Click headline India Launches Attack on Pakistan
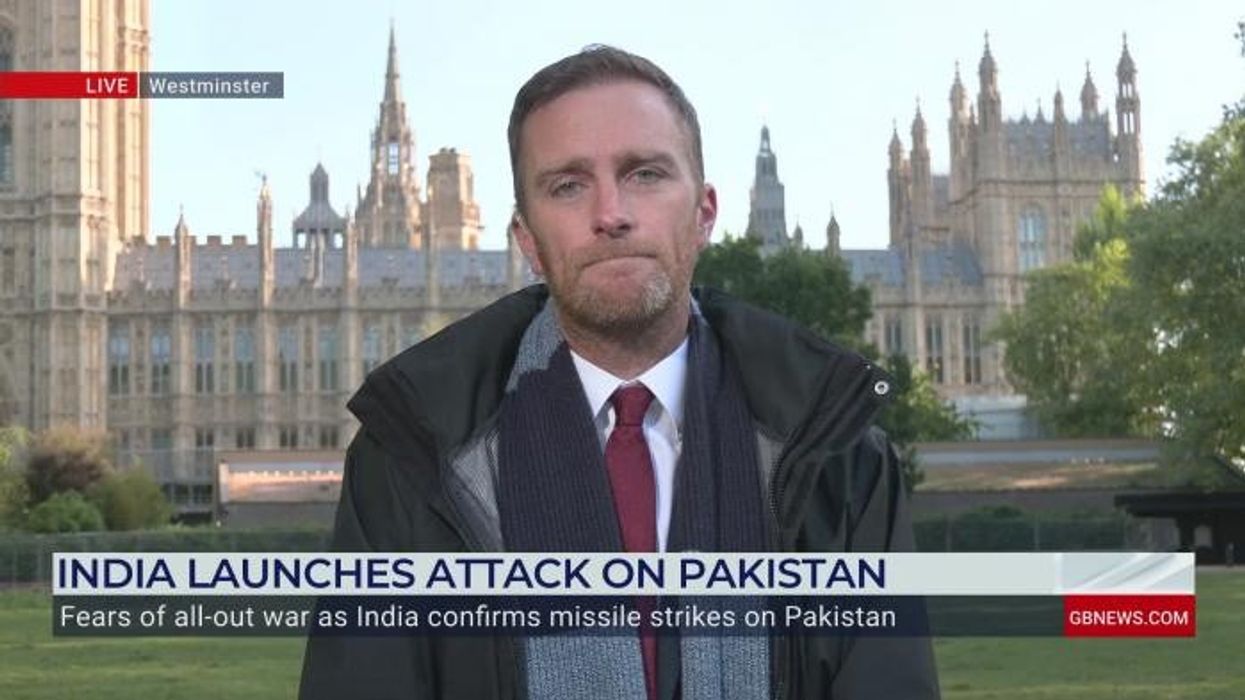The image size is (1245, 700). tap(471, 574)
